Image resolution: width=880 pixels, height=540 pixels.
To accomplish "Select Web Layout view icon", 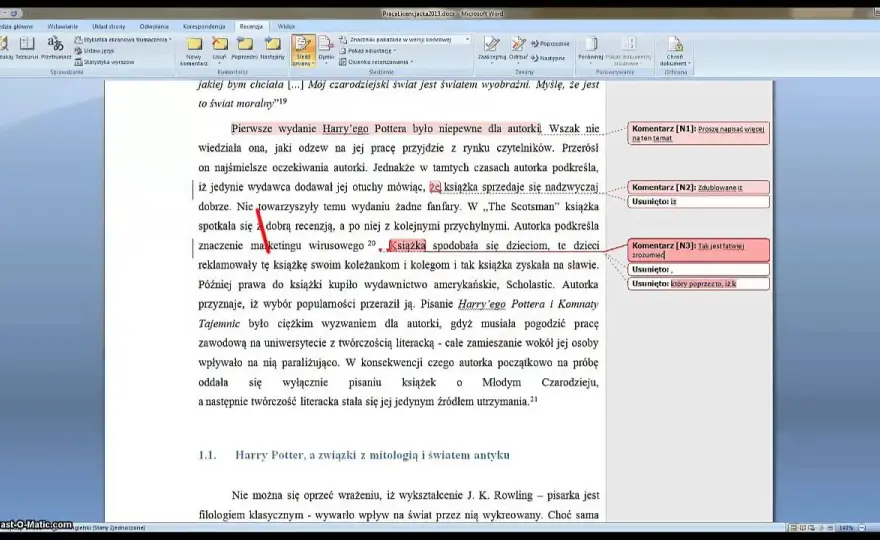I will coord(812,528).
